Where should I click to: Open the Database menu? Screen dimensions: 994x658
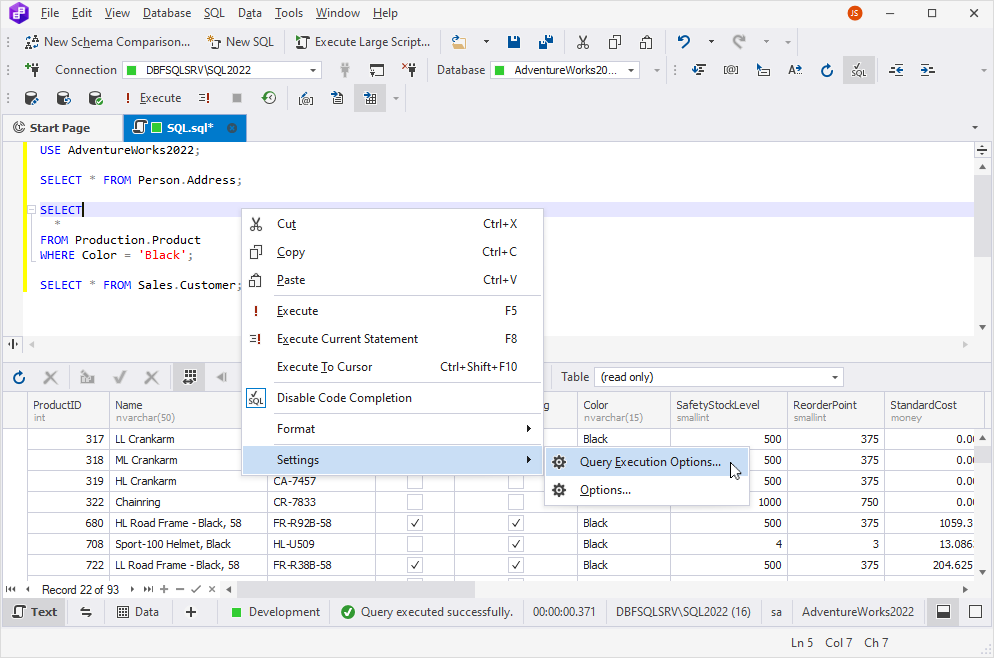(x=167, y=13)
